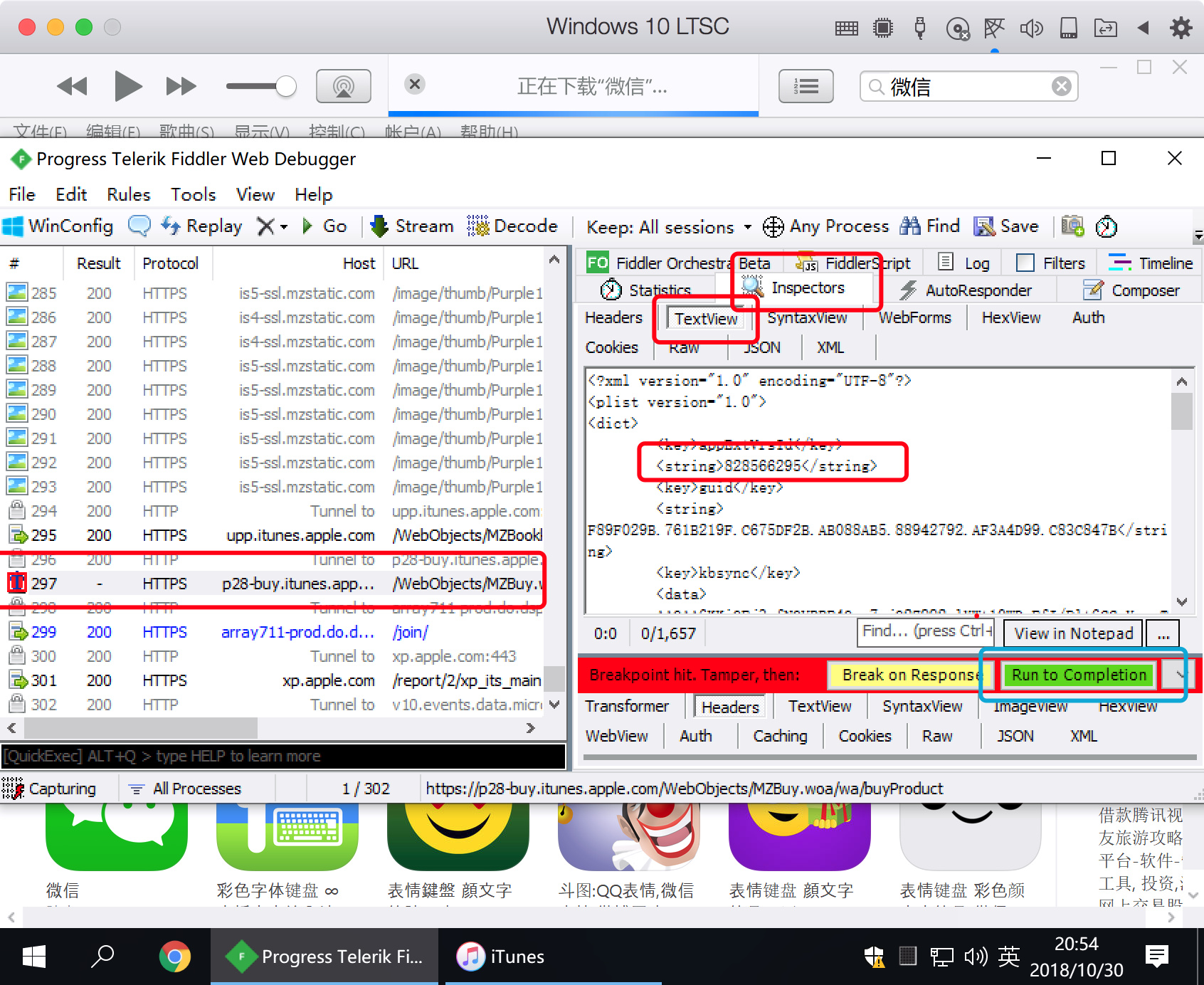This screenshot has width=1204, height=985.
Task: Open the Inspectors tab
Action: [x=793, y=288]
